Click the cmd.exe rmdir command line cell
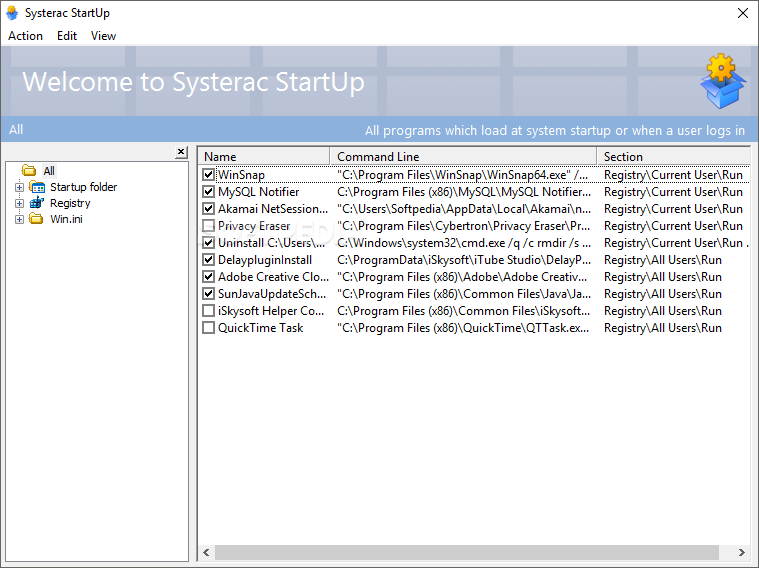The width and height of the screenshot is (759, 568). [x=464, y=243]
